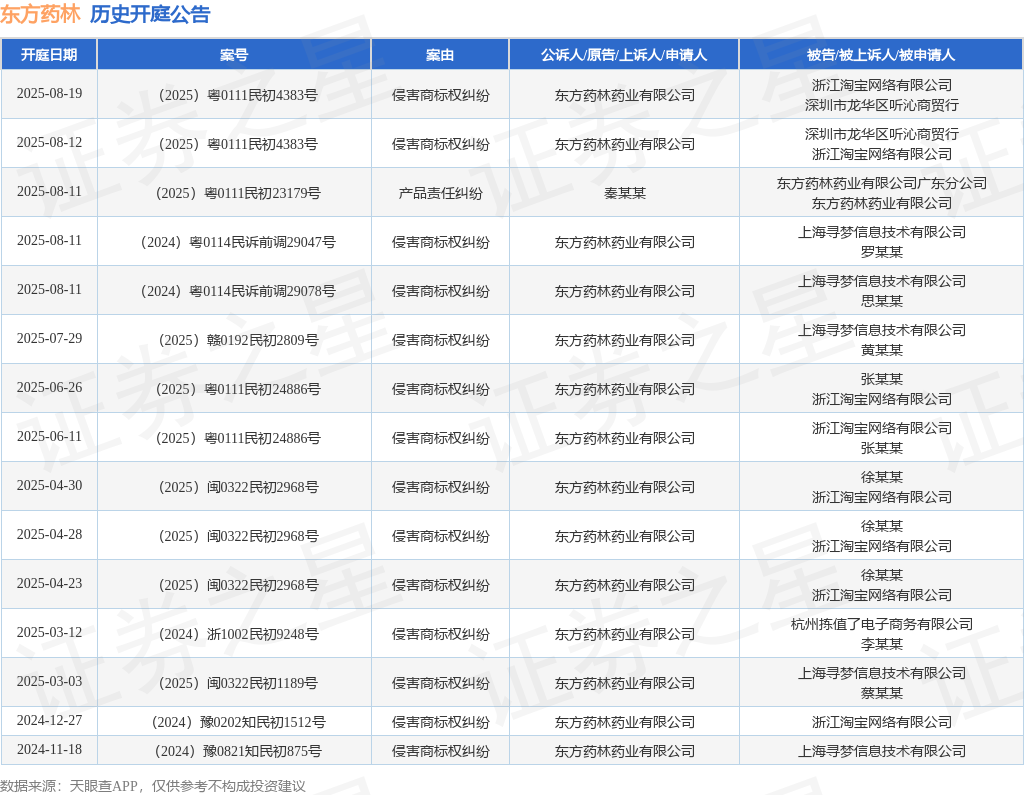1024x795 pixels.
Task: Click the date 2025-04-23
Action: click(x=50, y=583)
